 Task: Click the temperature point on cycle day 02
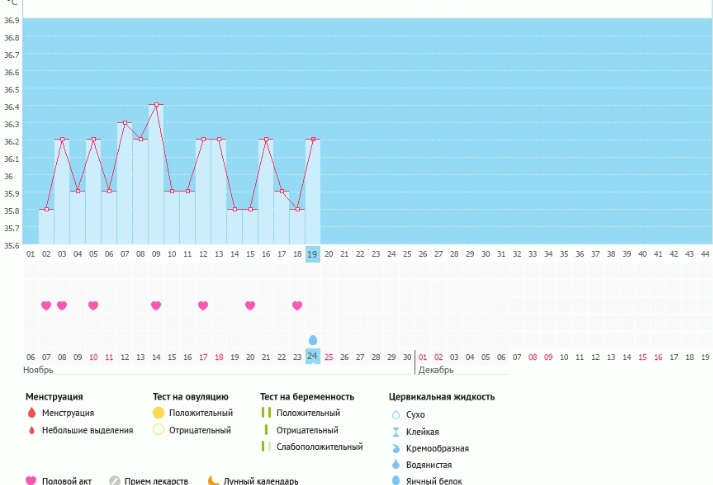click(62, 140)
